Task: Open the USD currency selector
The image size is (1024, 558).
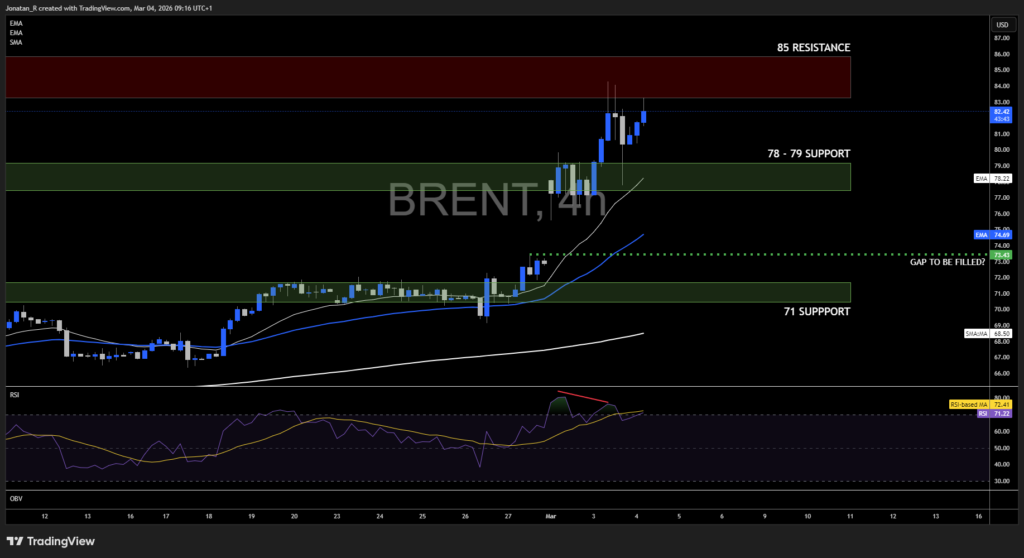Action: [1002, 25]
